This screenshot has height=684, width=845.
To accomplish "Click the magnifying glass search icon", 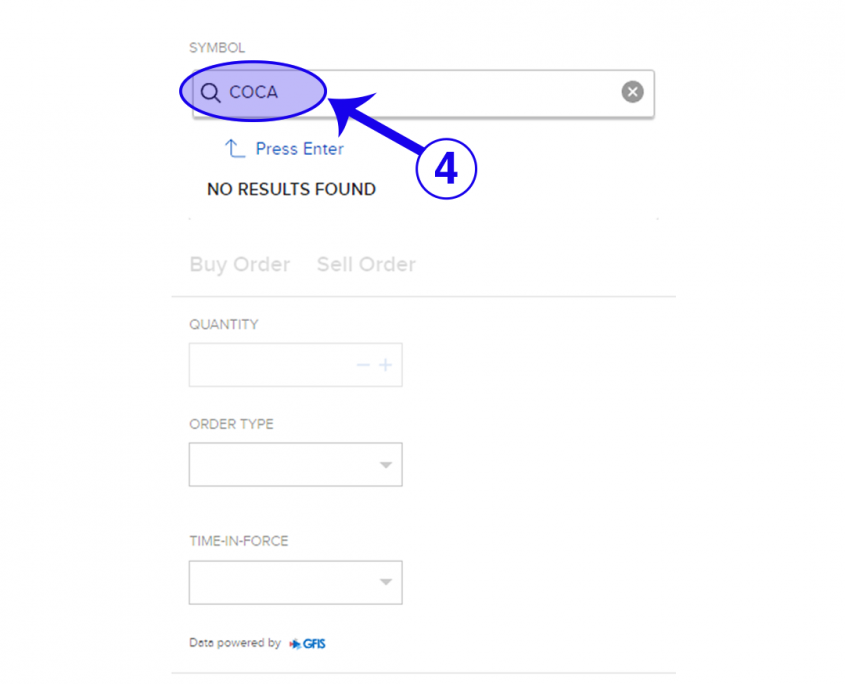I will 210,93.
